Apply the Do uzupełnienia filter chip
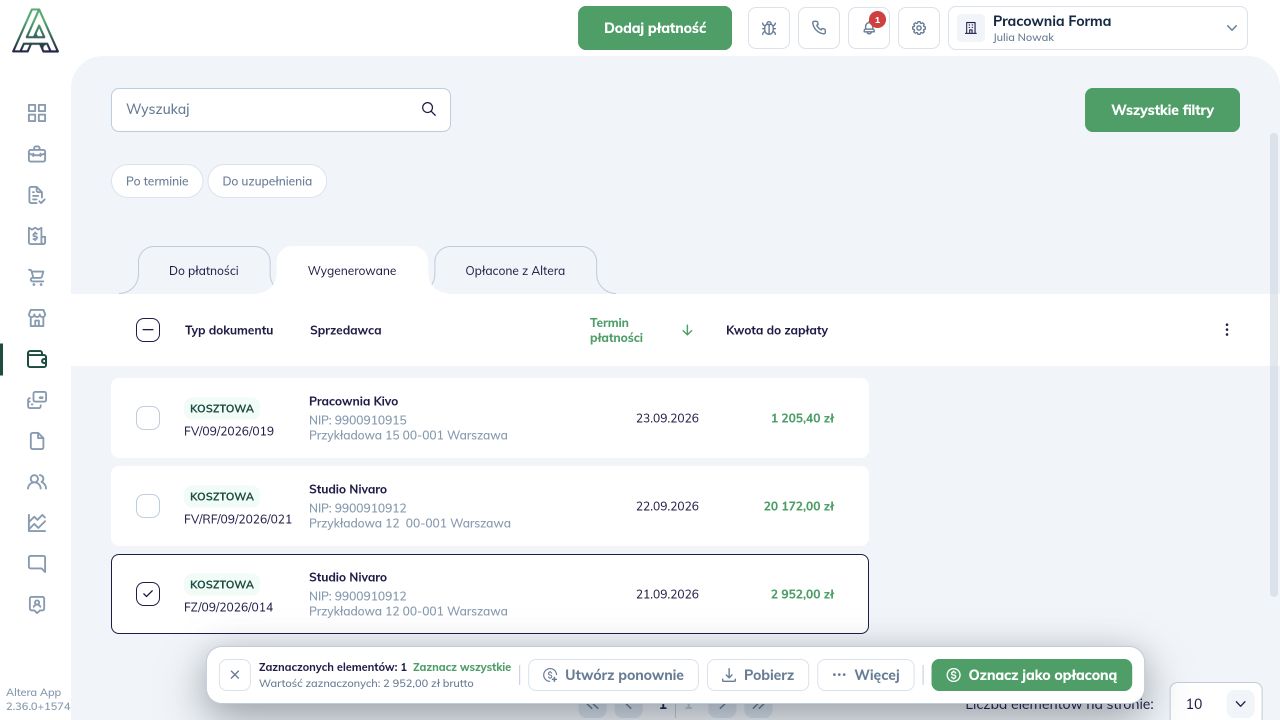The image size is (1280, 720). 267,181
